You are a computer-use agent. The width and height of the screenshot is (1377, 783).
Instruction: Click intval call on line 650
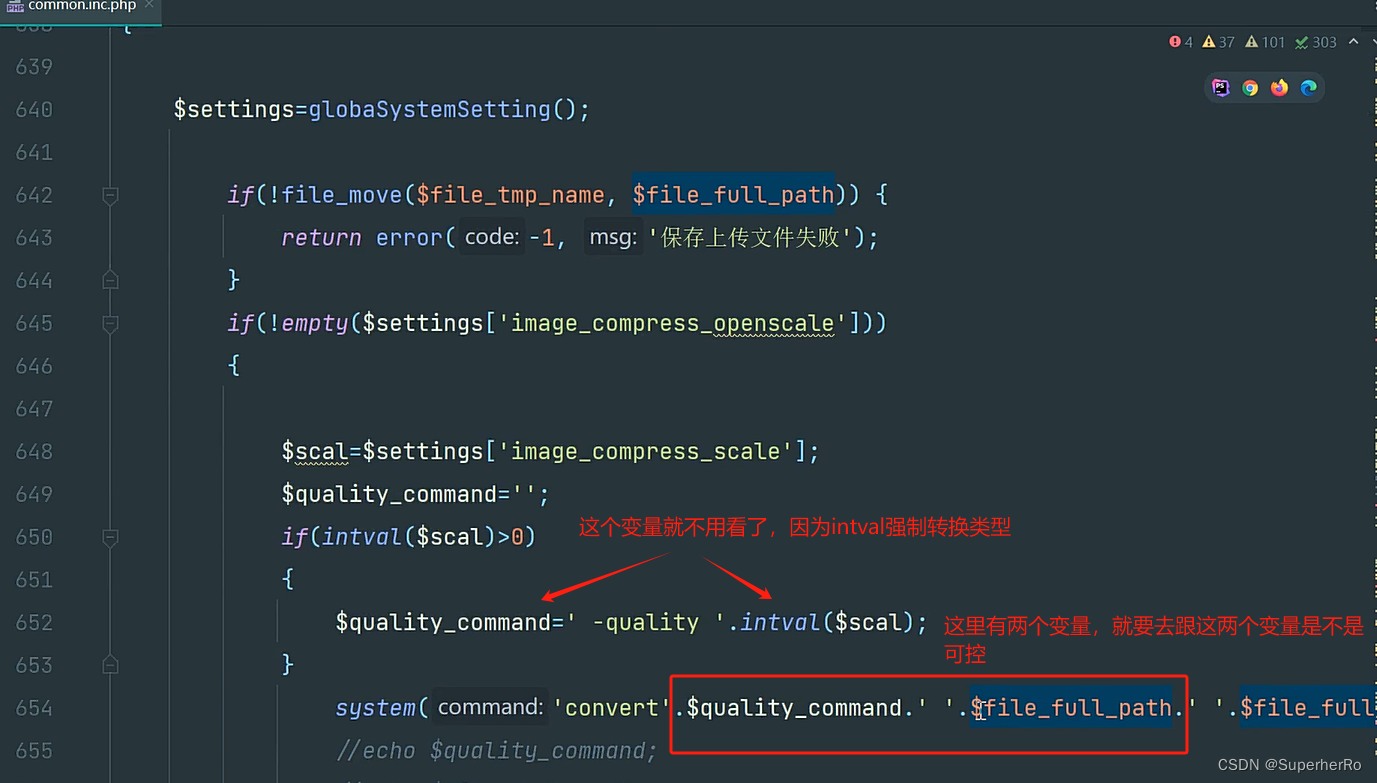tap(361, 538)
